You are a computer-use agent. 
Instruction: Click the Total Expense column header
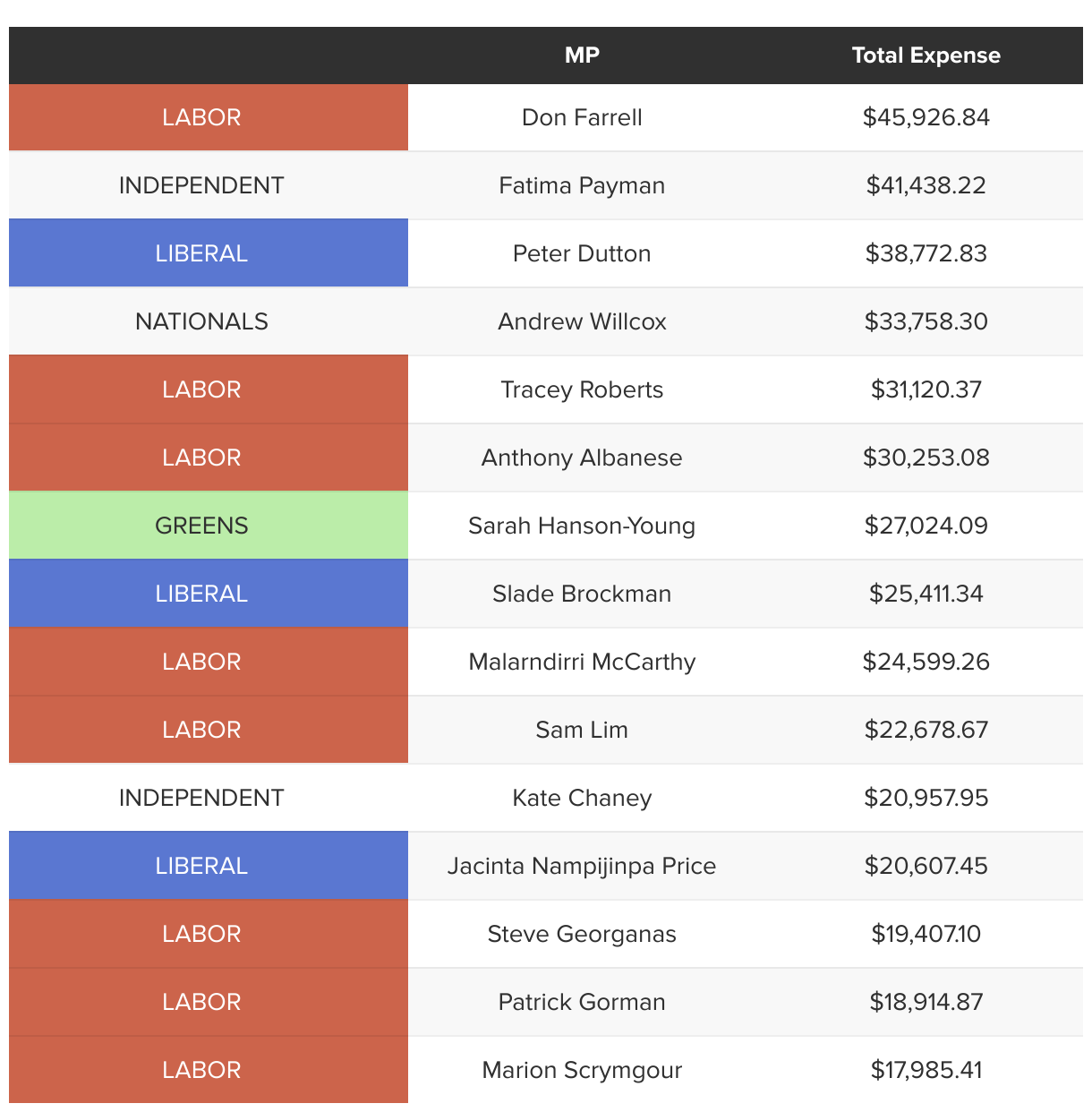pyautogui.click(x=926, y=56)
